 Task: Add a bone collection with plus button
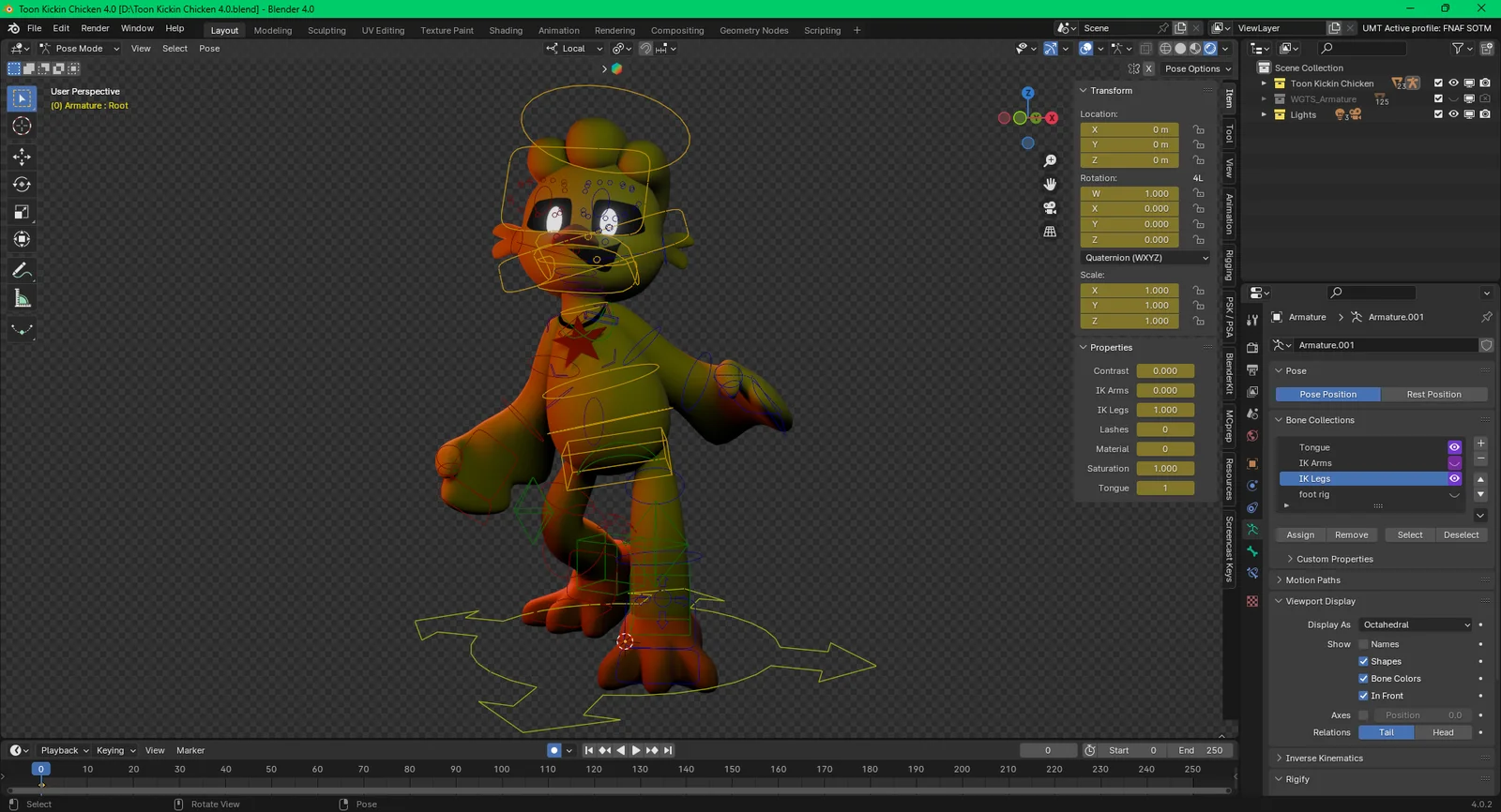[1480, 444]
